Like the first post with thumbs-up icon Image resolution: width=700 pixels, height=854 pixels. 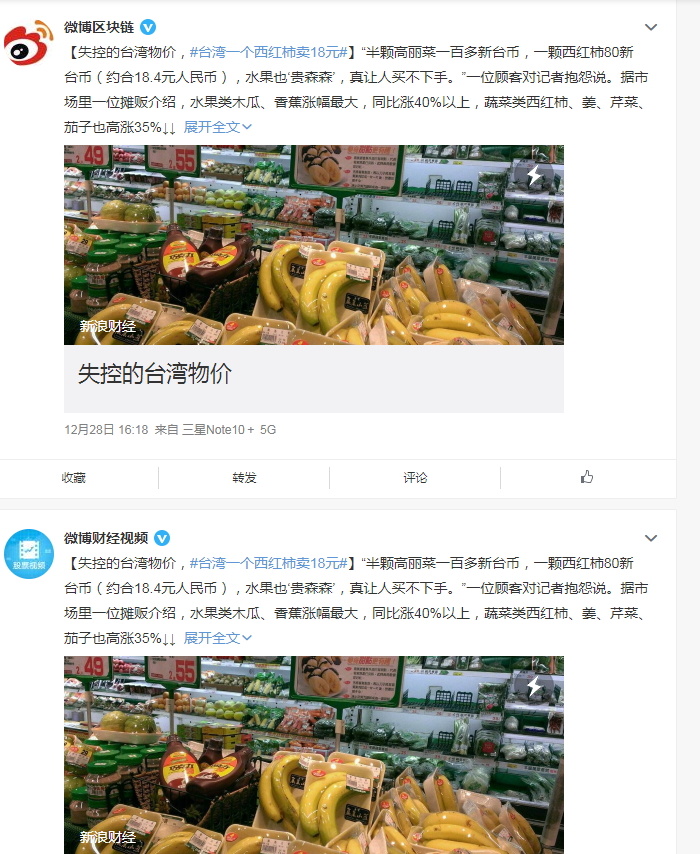(x=587, y=477)
